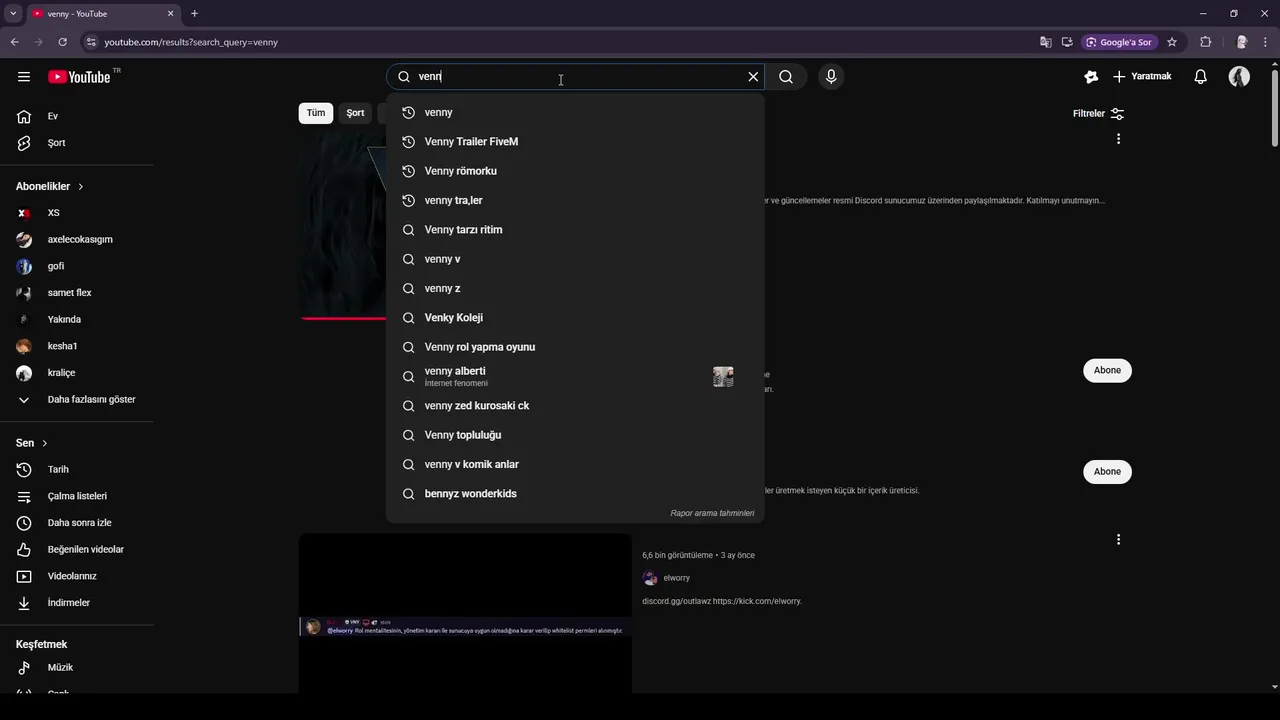Choose suggestion 'venny v komik anlar'
The image size is (1280, 720).
pyautogui.click(x=575, y=465)
